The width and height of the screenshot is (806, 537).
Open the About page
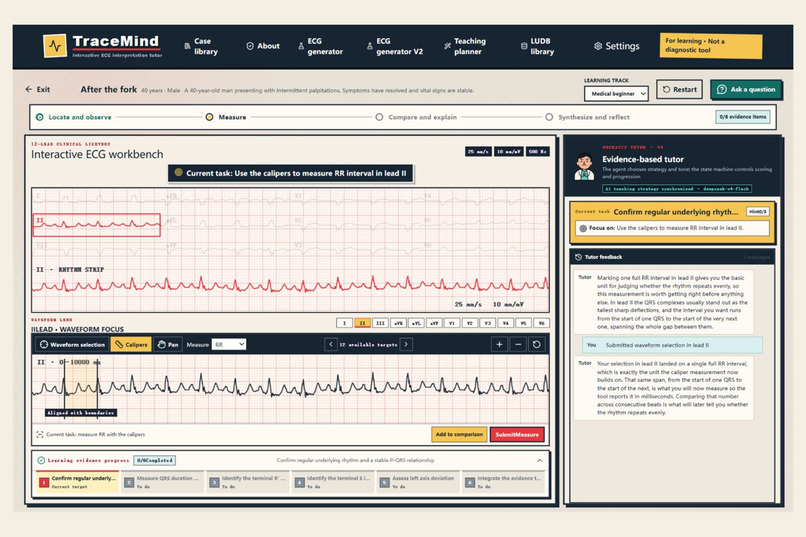coord(263,46)
